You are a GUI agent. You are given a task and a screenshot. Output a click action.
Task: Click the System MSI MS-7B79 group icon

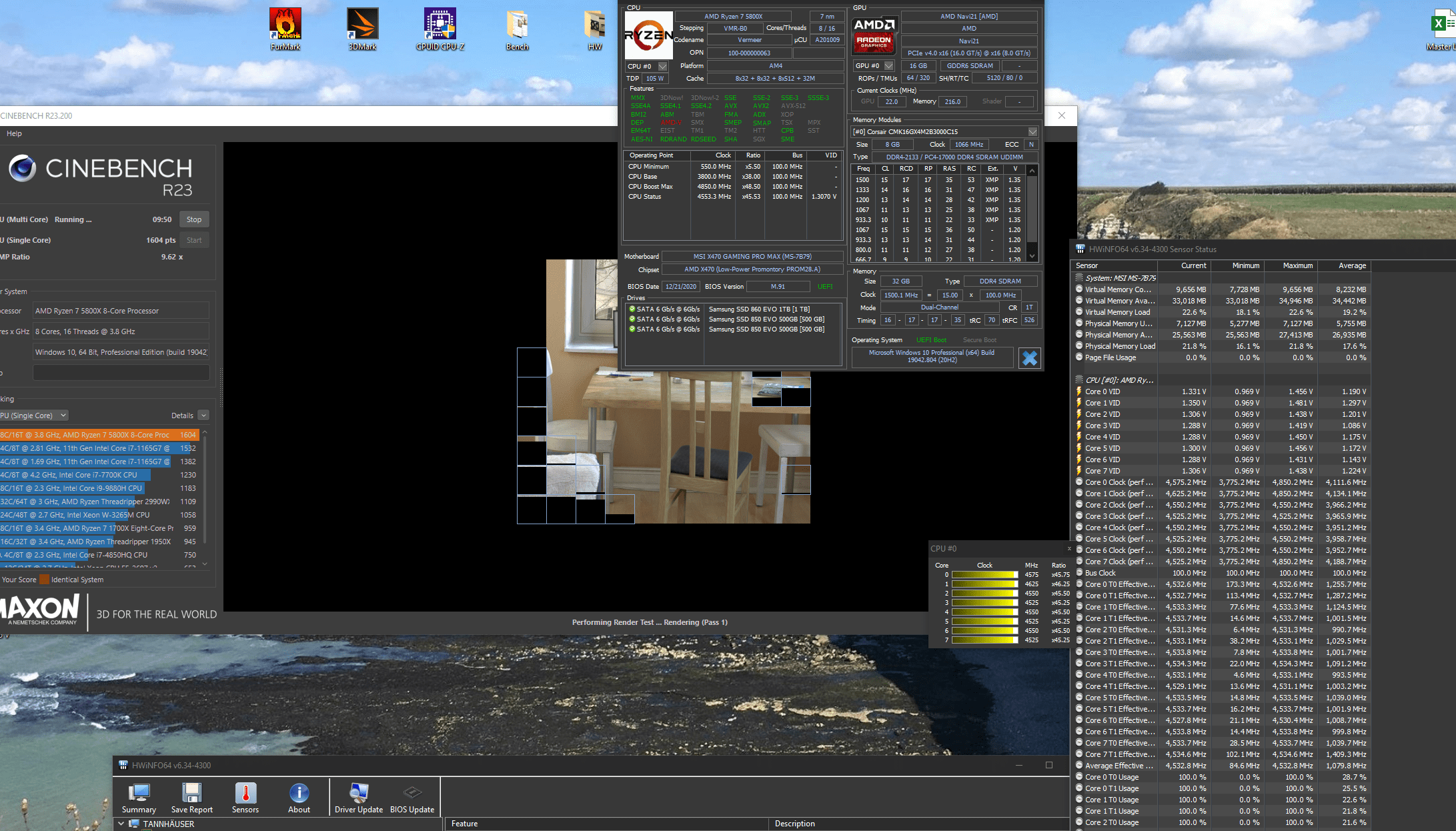click(x=1079, y=278)
